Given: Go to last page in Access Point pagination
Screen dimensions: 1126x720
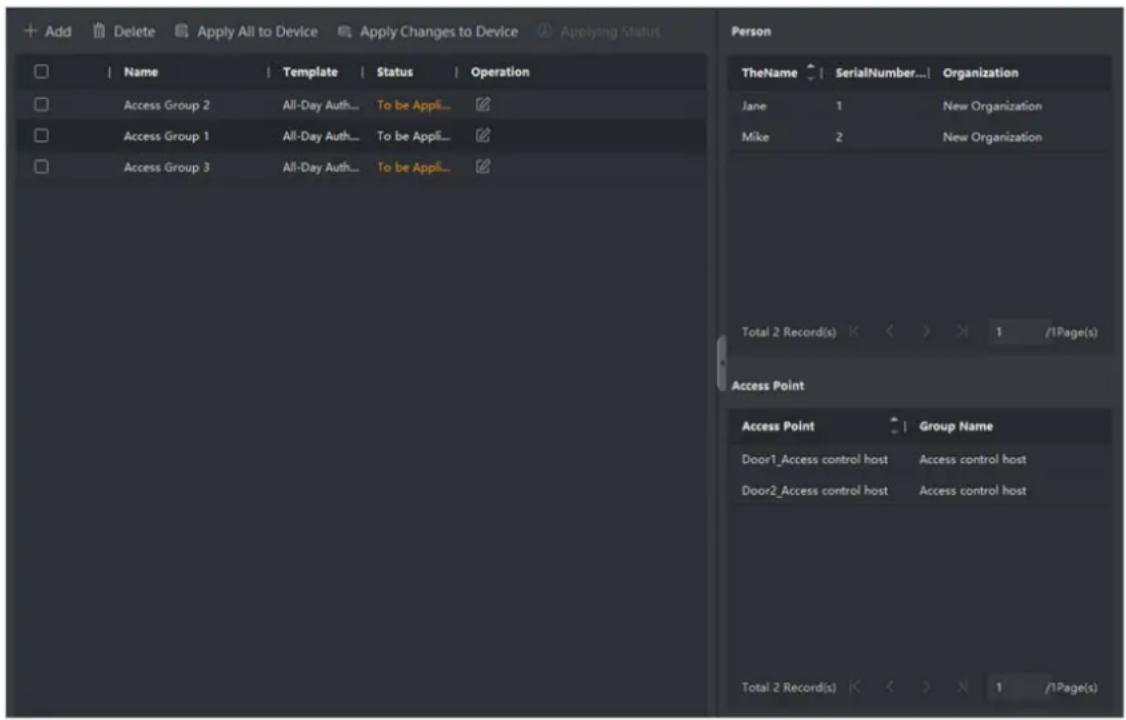Looking at the screenshot, I should (962, 687).
